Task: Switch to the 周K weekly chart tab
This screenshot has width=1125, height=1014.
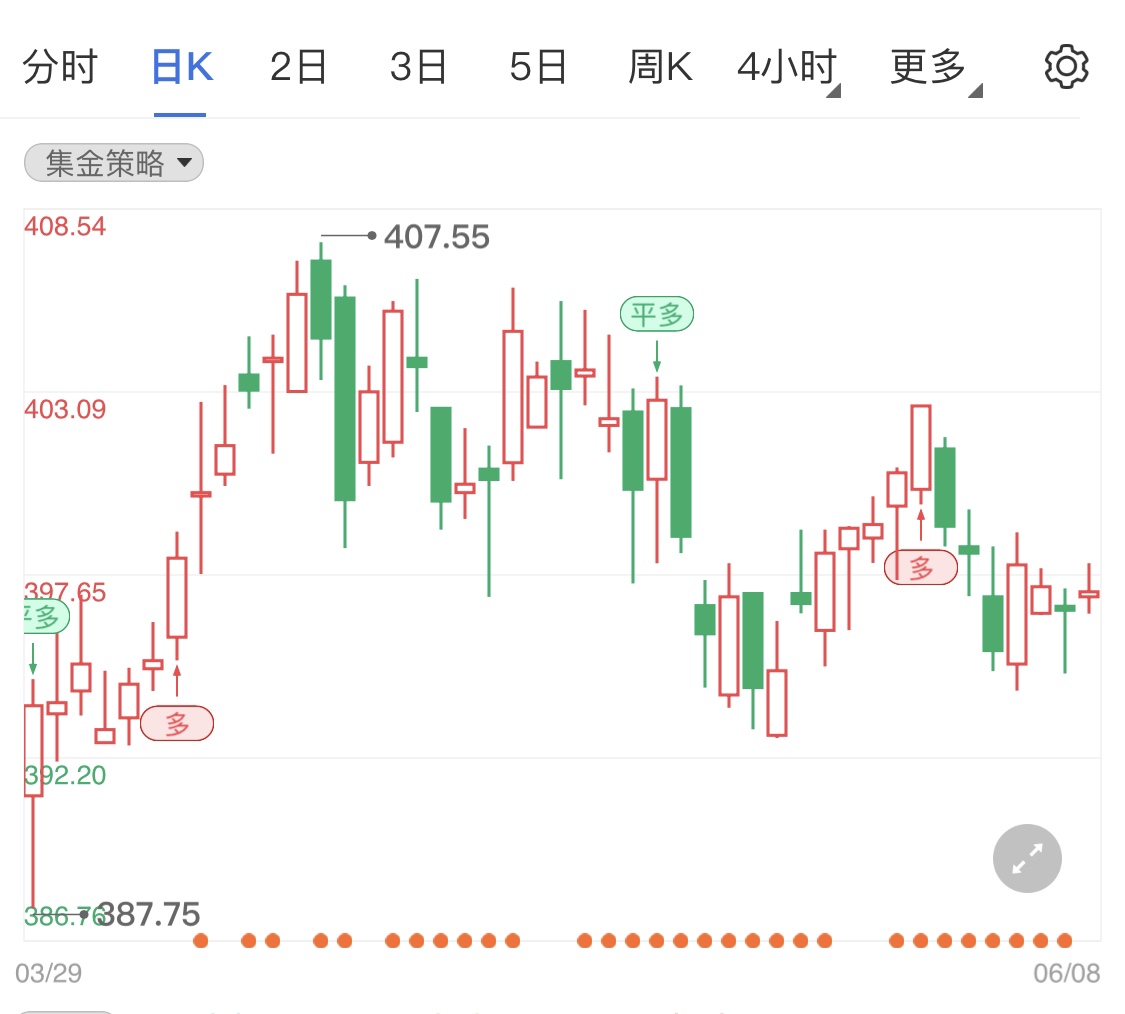Action: pyautogui.click(x=659, y=66)
